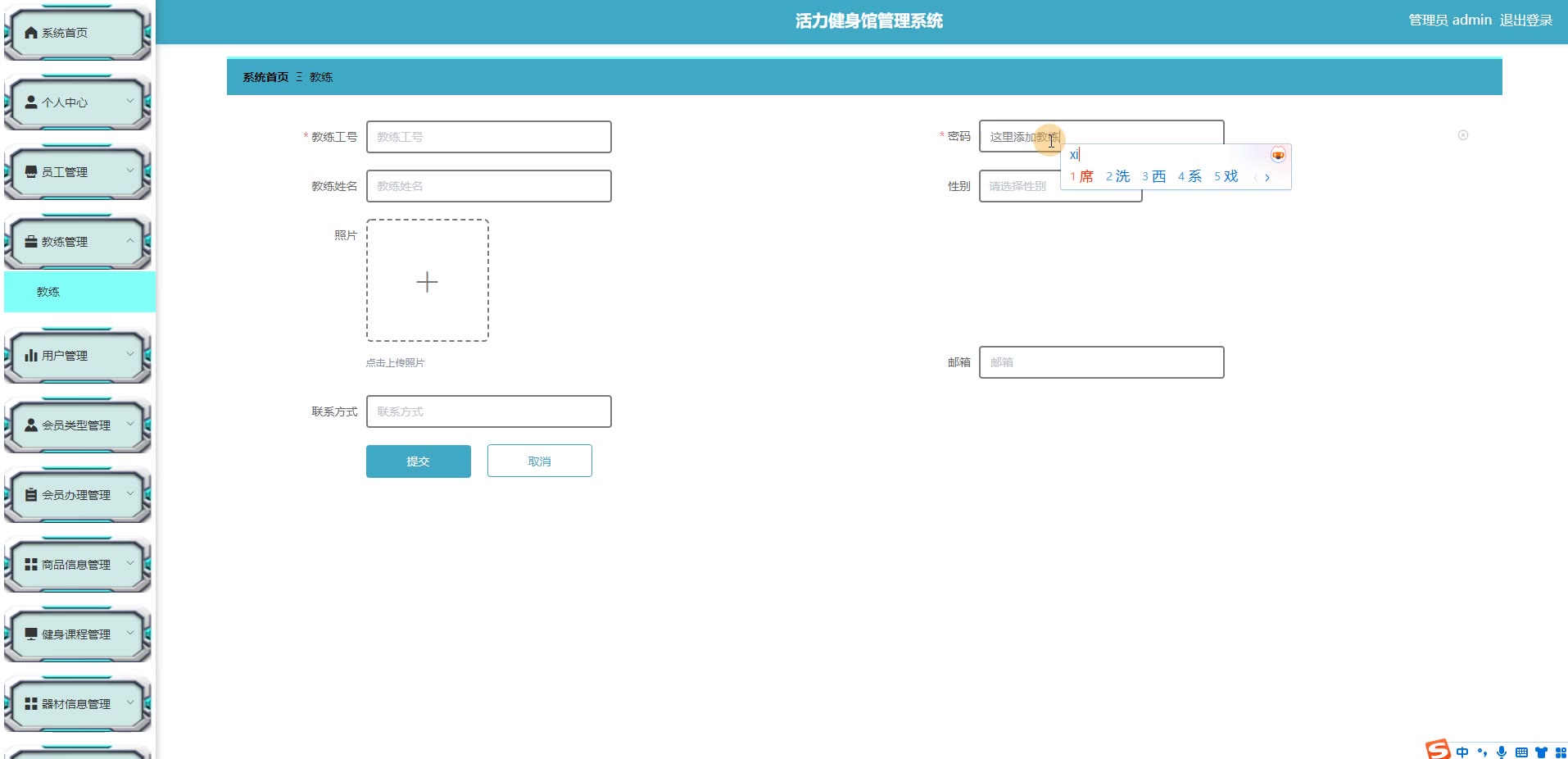This screenshot has width=1568, height=759.
Task: Click the 提交 submit button
Action: coord(419,461)
